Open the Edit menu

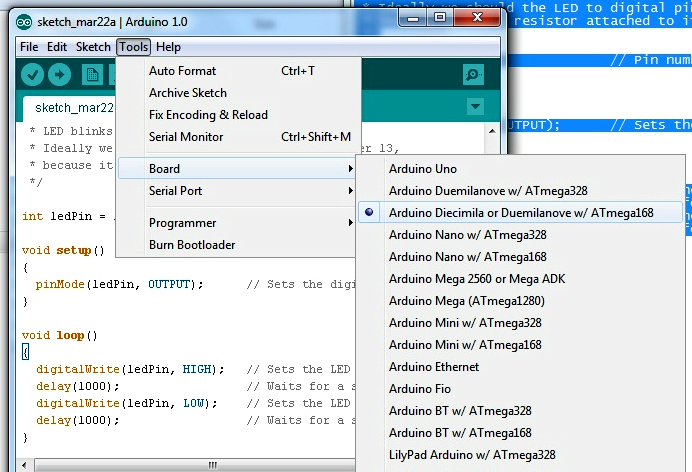tap(57, 47)
